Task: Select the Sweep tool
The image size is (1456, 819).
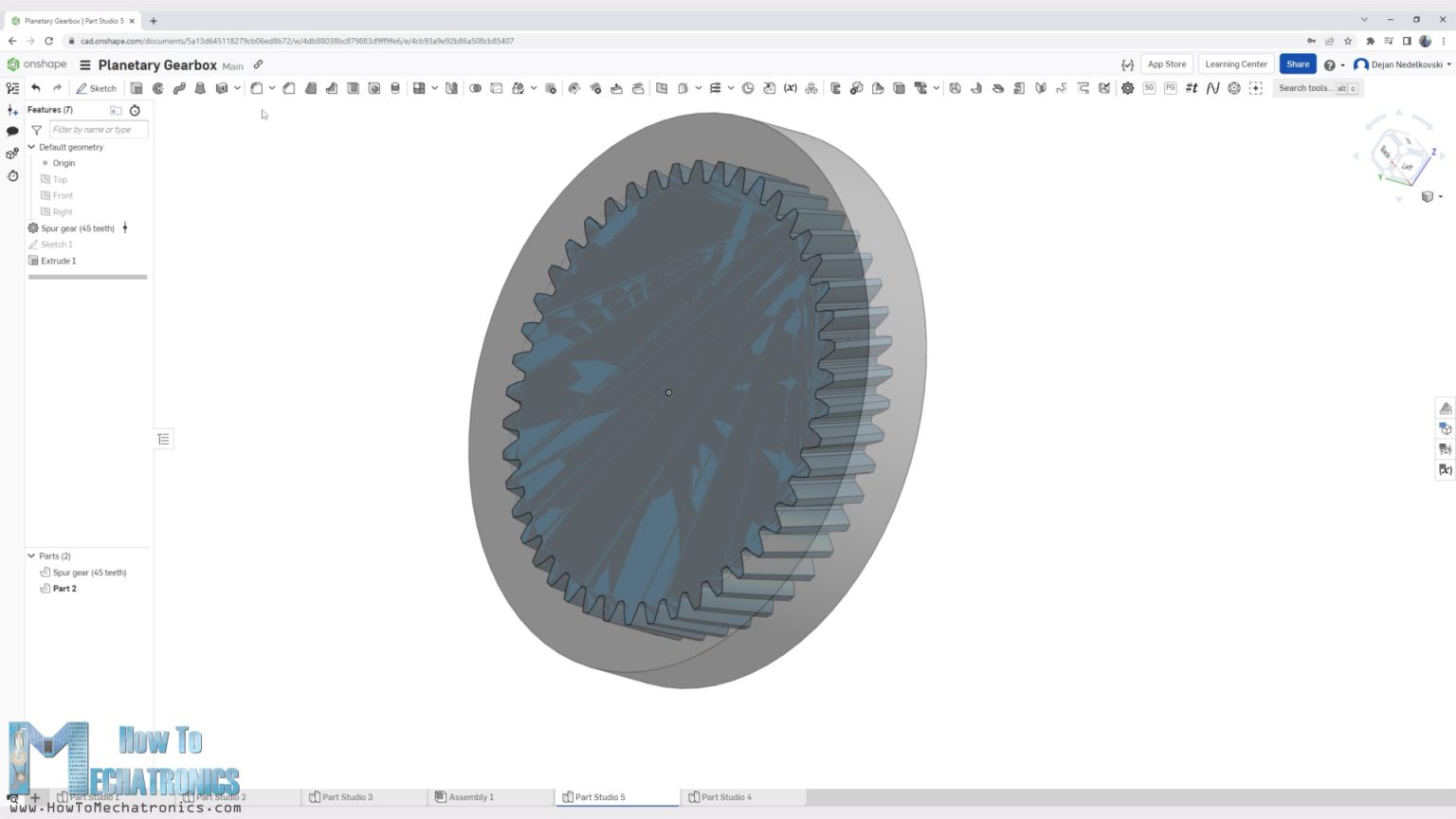Action: [179, 87]
